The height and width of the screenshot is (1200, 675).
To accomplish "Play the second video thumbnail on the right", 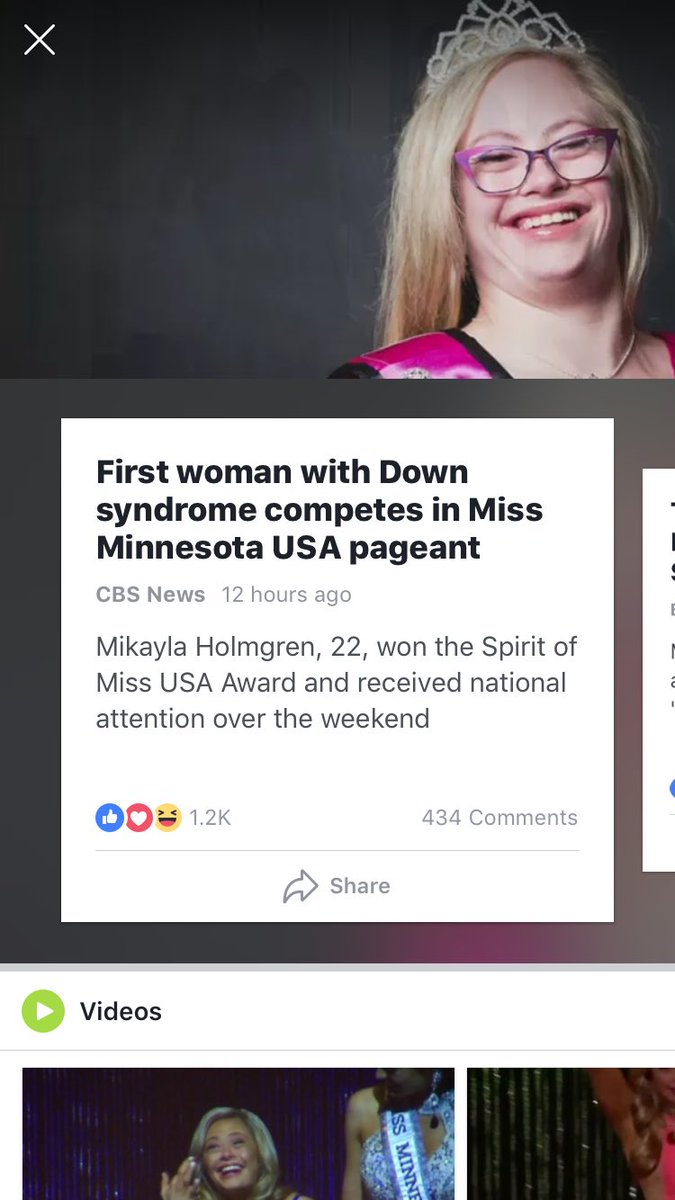I will point(571,1134).
